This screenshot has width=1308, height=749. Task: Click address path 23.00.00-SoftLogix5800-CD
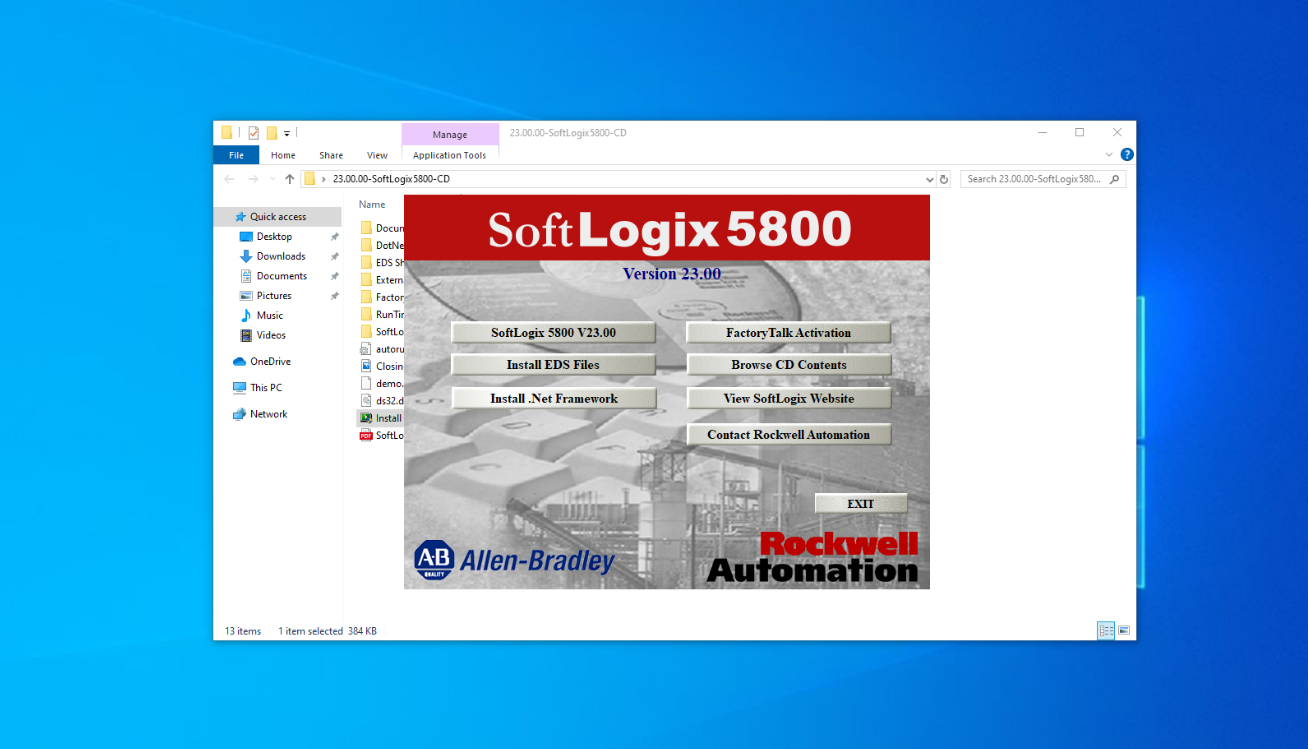[x=391, y=179]
